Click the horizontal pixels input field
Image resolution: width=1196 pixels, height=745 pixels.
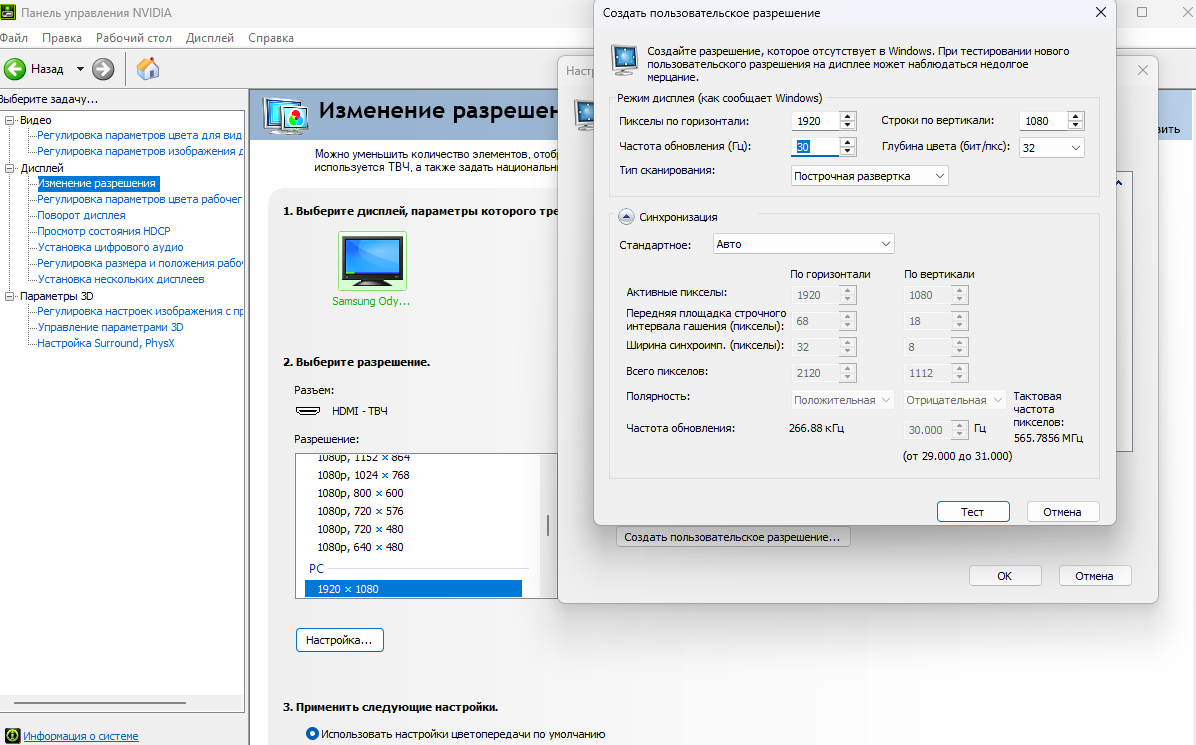click(x=815, y=120)
